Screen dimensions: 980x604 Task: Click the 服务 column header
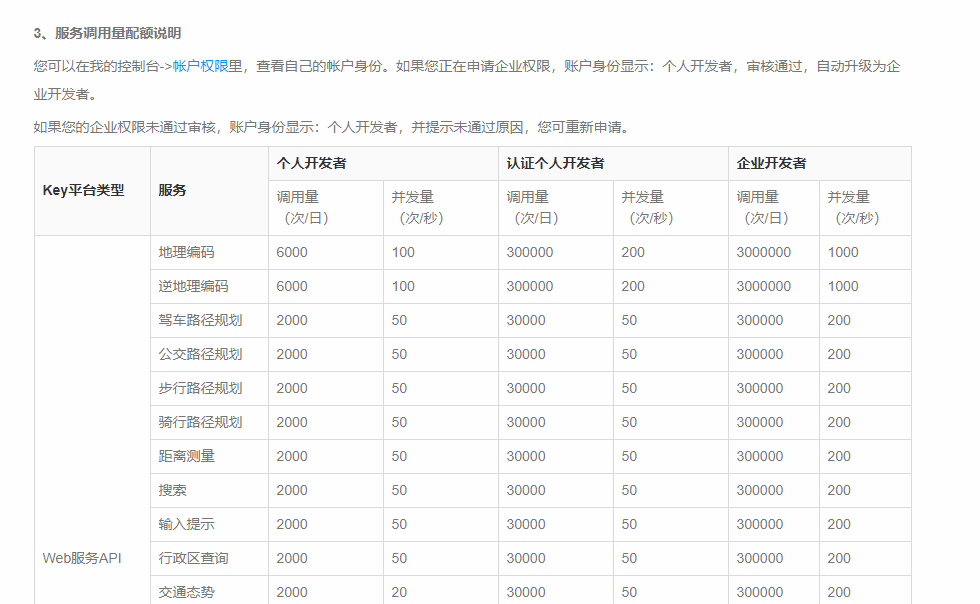[172, 190]
